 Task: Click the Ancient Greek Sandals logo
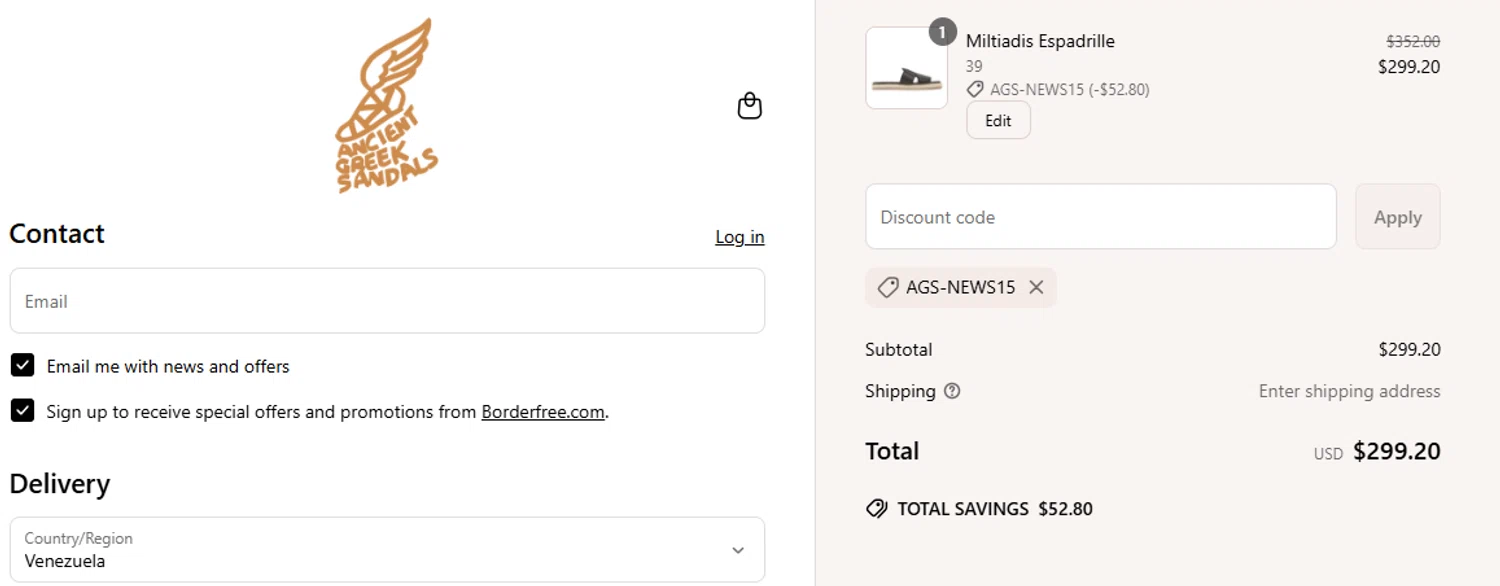[386, 105]
